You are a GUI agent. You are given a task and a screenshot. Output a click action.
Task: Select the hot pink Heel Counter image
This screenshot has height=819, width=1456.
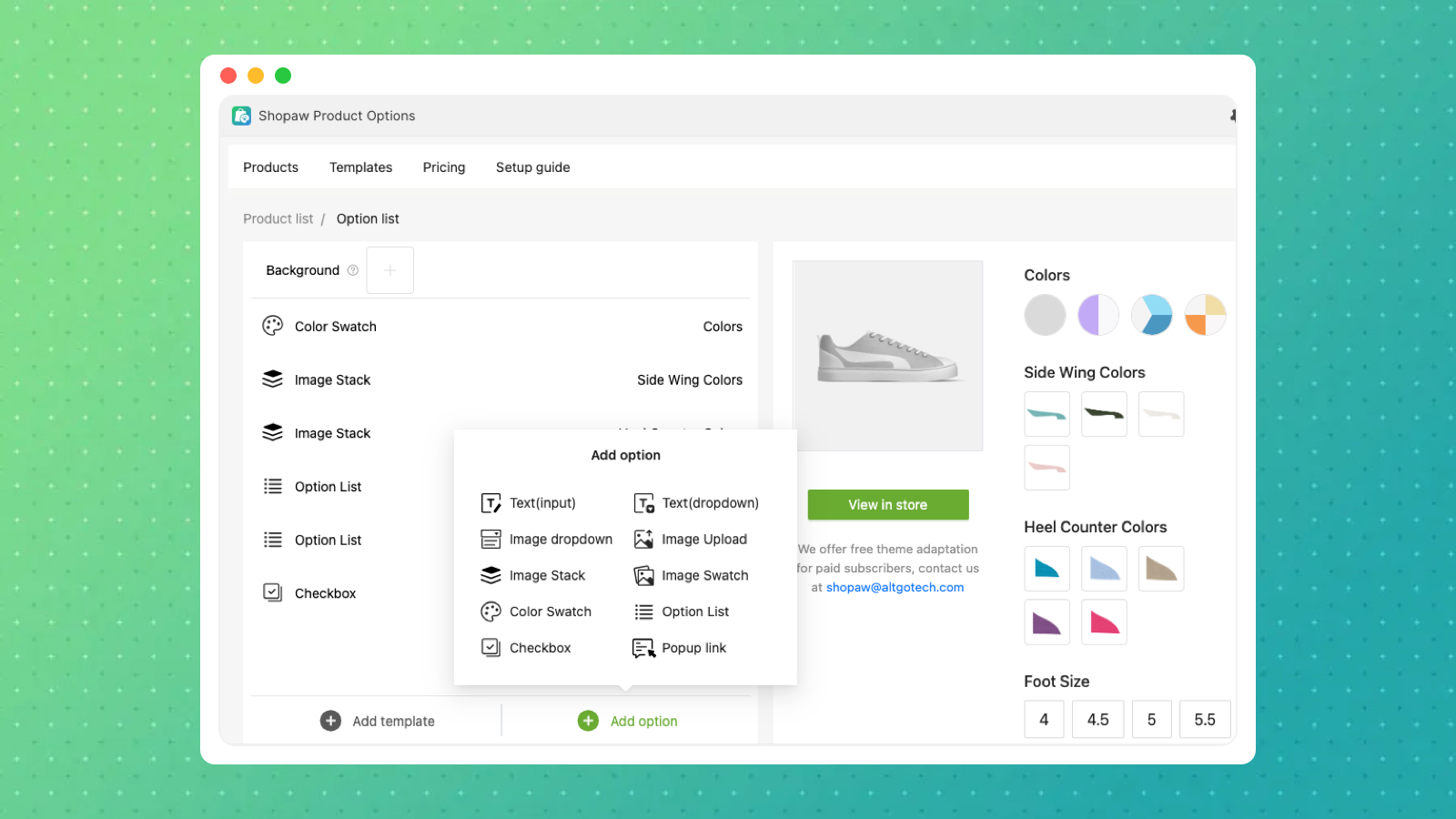click(1104, 622)
